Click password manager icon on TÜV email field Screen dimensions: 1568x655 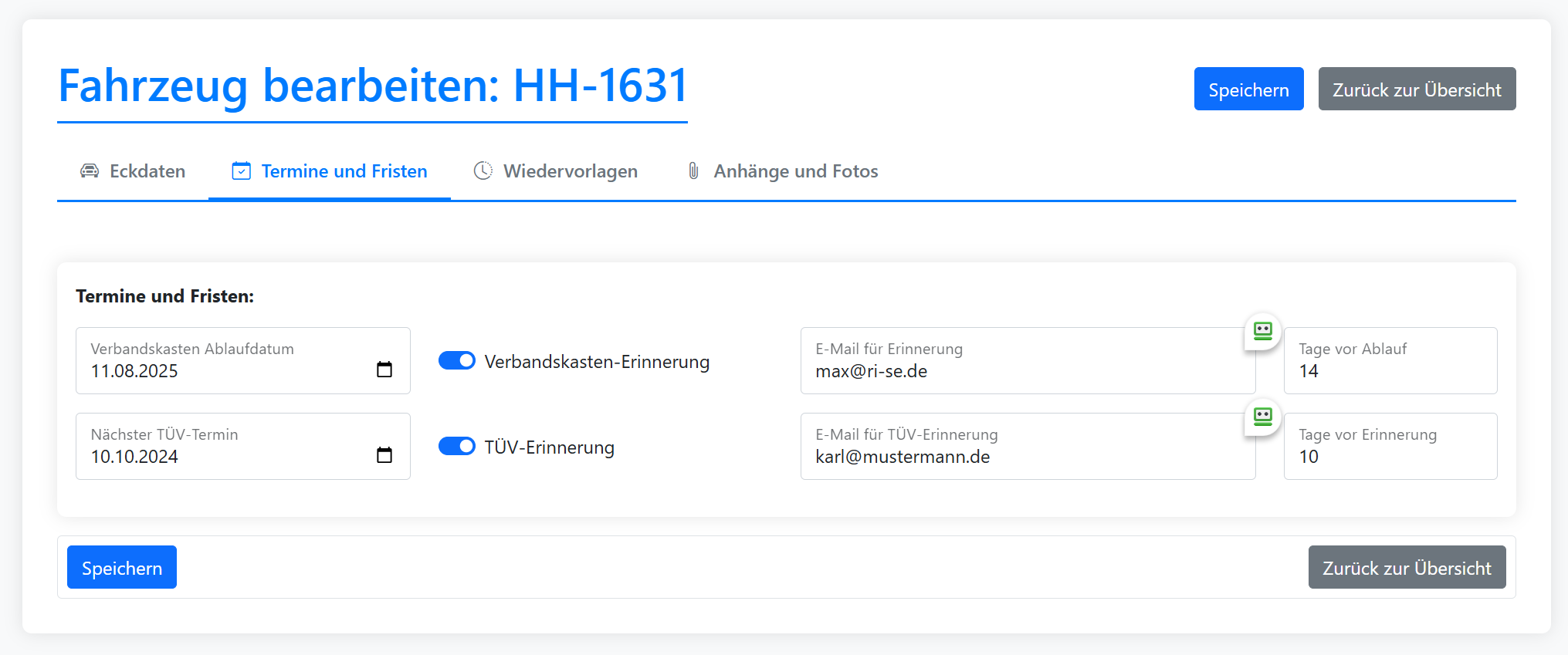[x=1262, y=417]
